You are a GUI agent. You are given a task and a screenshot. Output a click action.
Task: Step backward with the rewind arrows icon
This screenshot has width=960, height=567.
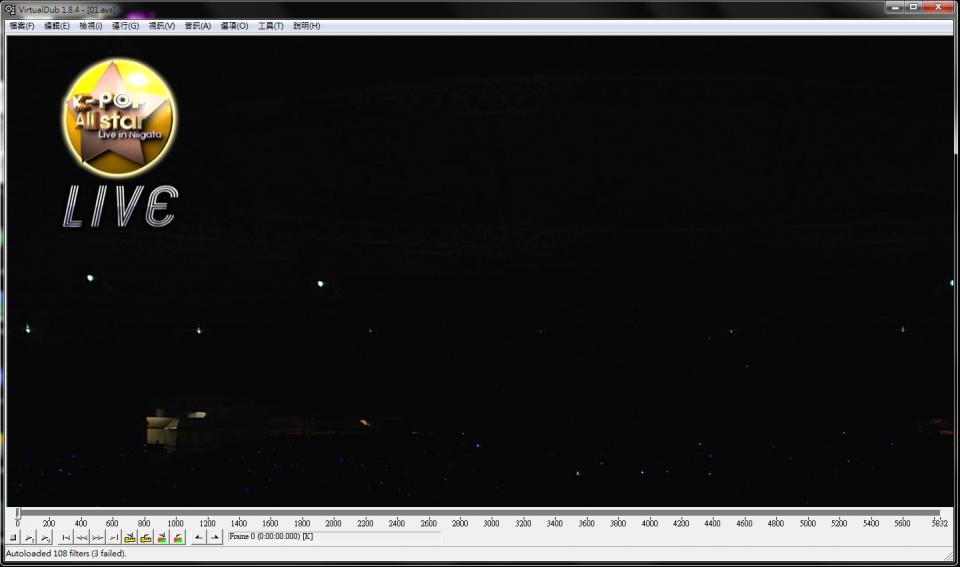(x=81, y=538)
